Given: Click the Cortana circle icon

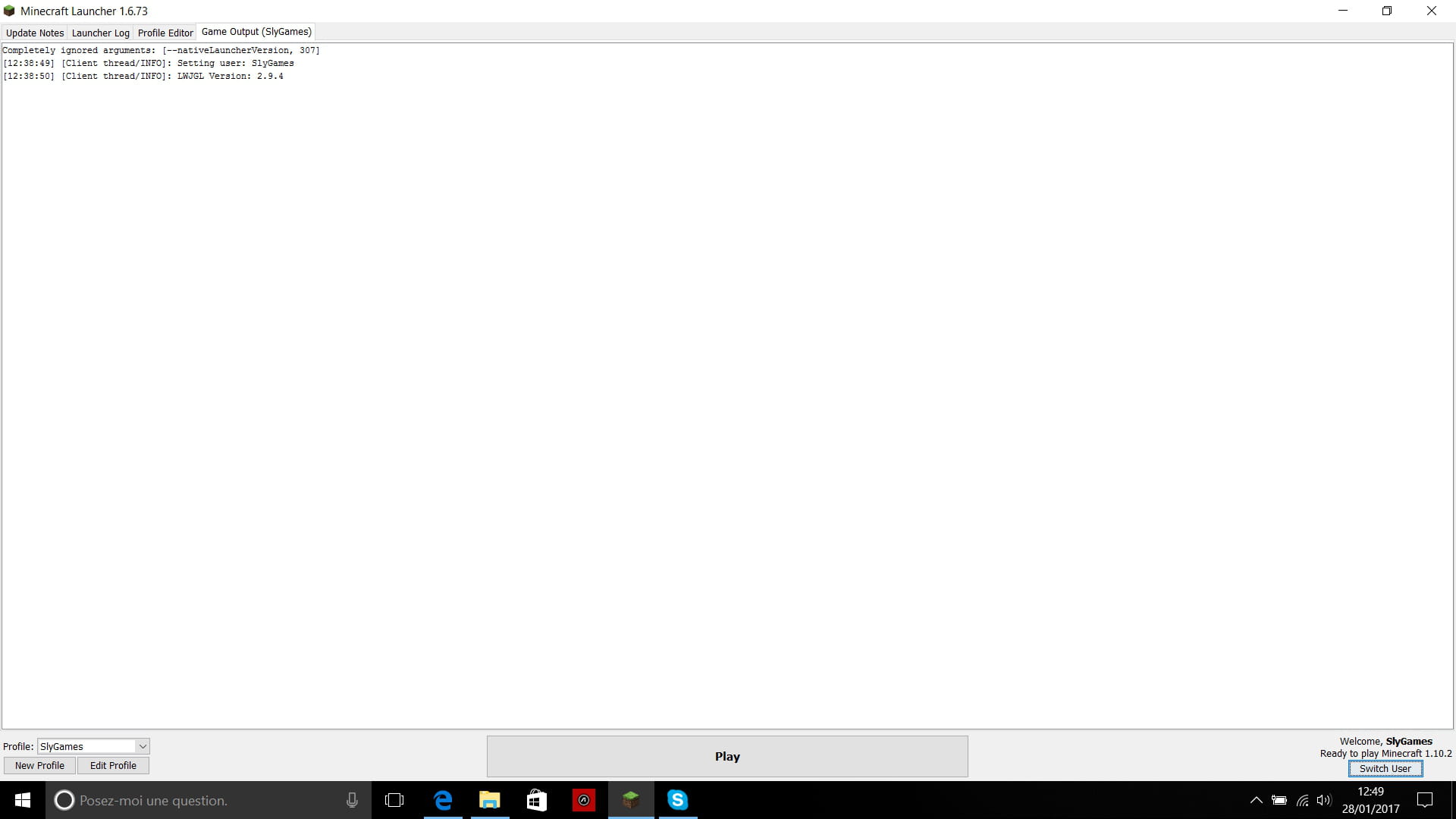Looking at the screenshot, I should pos(64,800).
